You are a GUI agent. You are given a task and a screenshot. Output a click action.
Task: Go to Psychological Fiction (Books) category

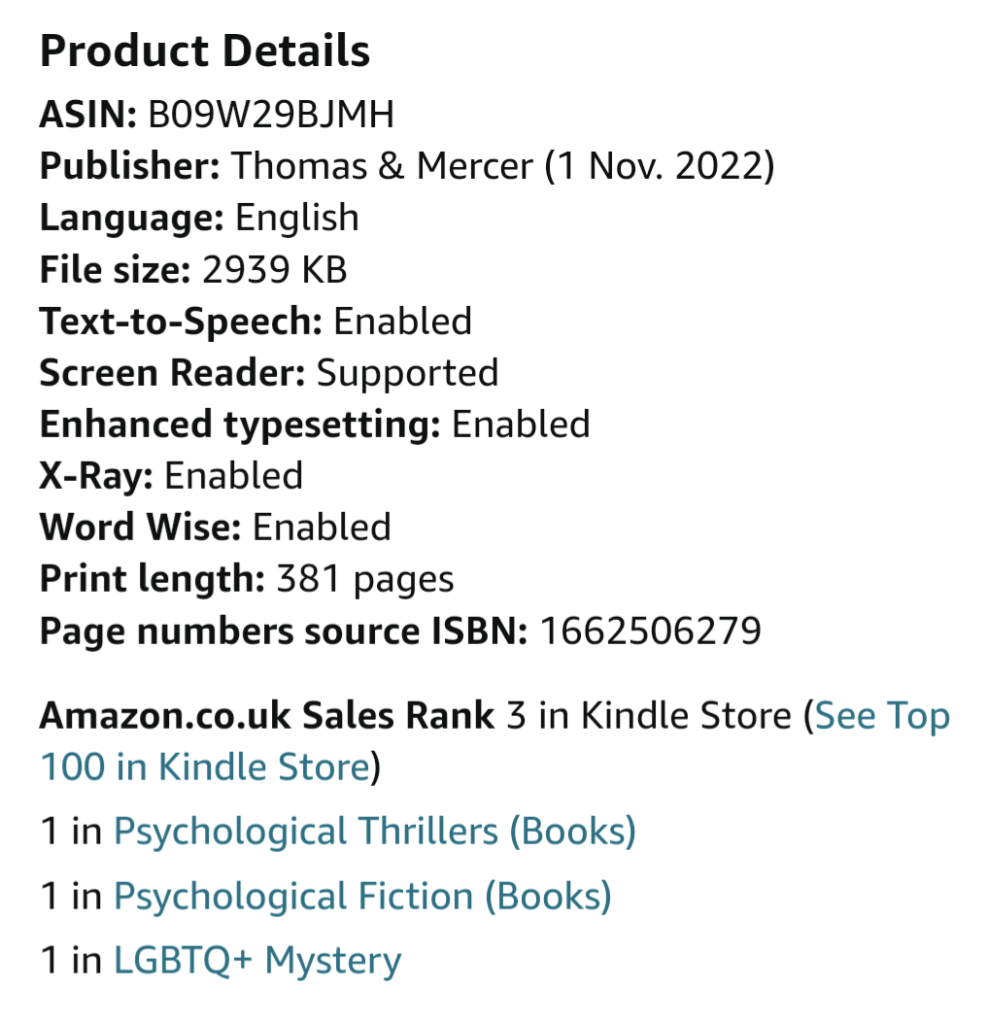point(362,896)
